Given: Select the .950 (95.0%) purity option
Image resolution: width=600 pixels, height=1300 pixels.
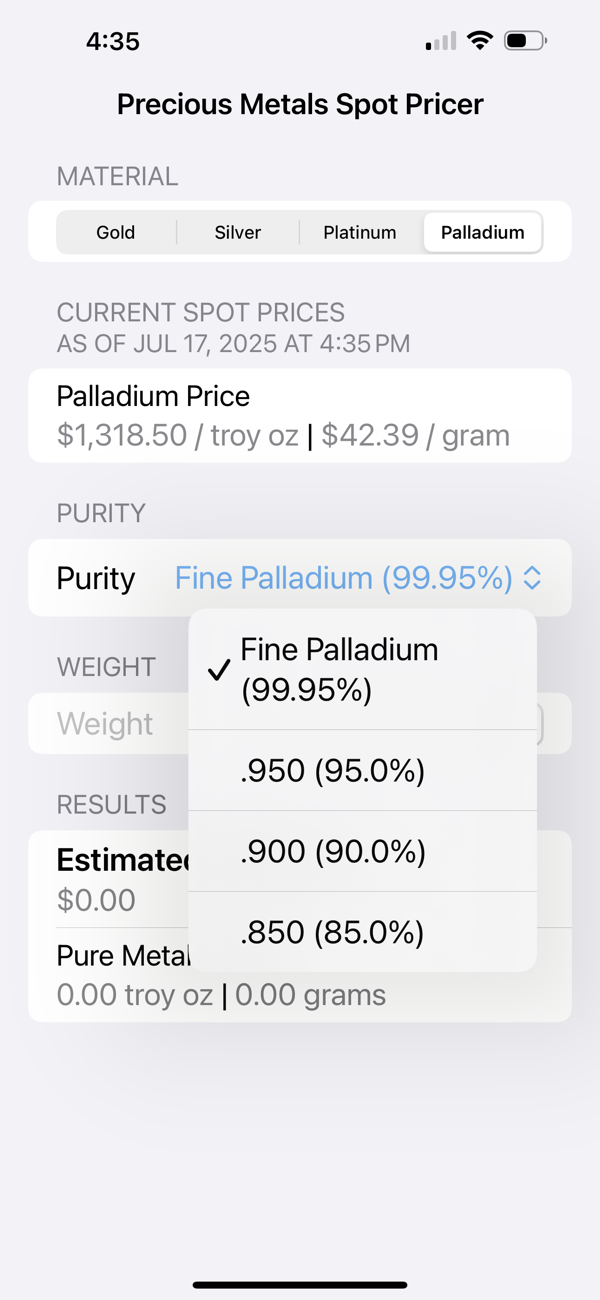Looking at the screenshot, I should 362,771.
